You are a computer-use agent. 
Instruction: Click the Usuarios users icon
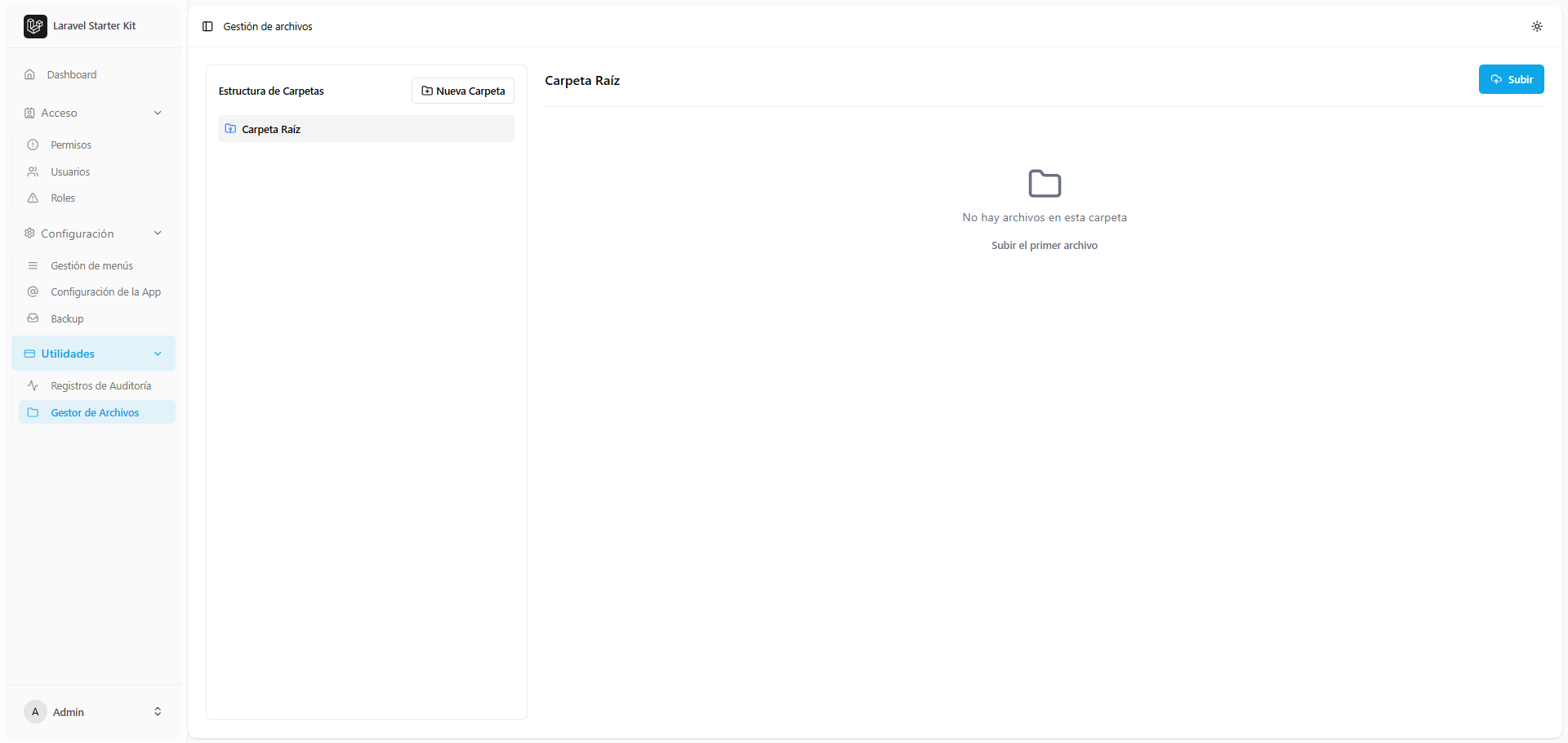click(x=33, y=171)
